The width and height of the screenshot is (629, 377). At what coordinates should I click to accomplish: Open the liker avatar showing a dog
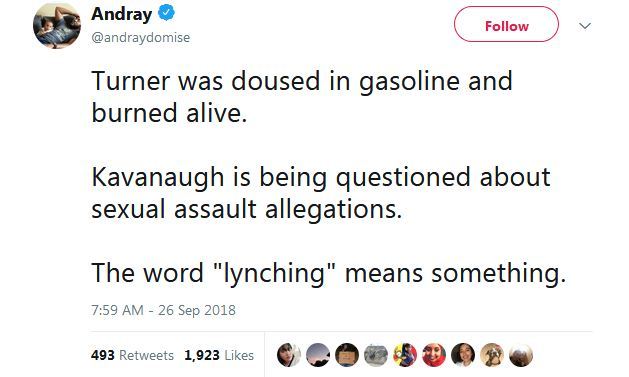[x=492, y=355]
